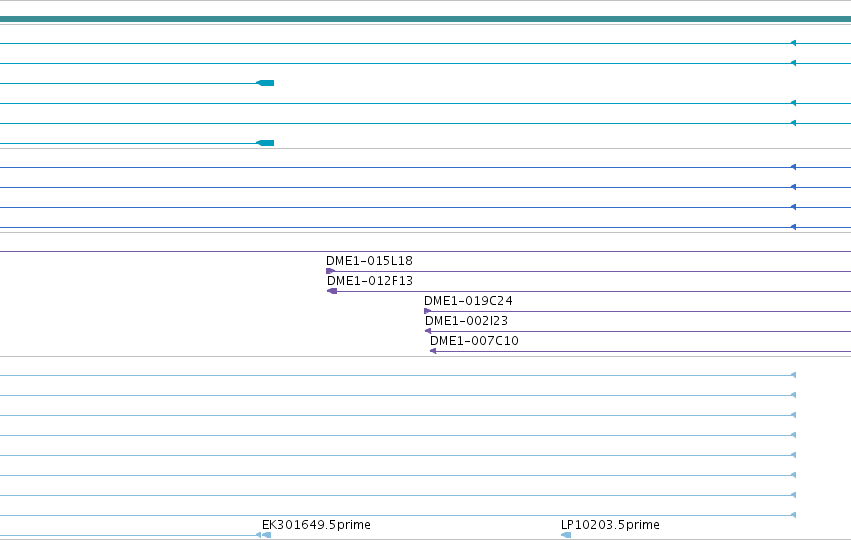Select the DME1-019C24 feature label
Screen dimensions: 851x540
(468, 301)
